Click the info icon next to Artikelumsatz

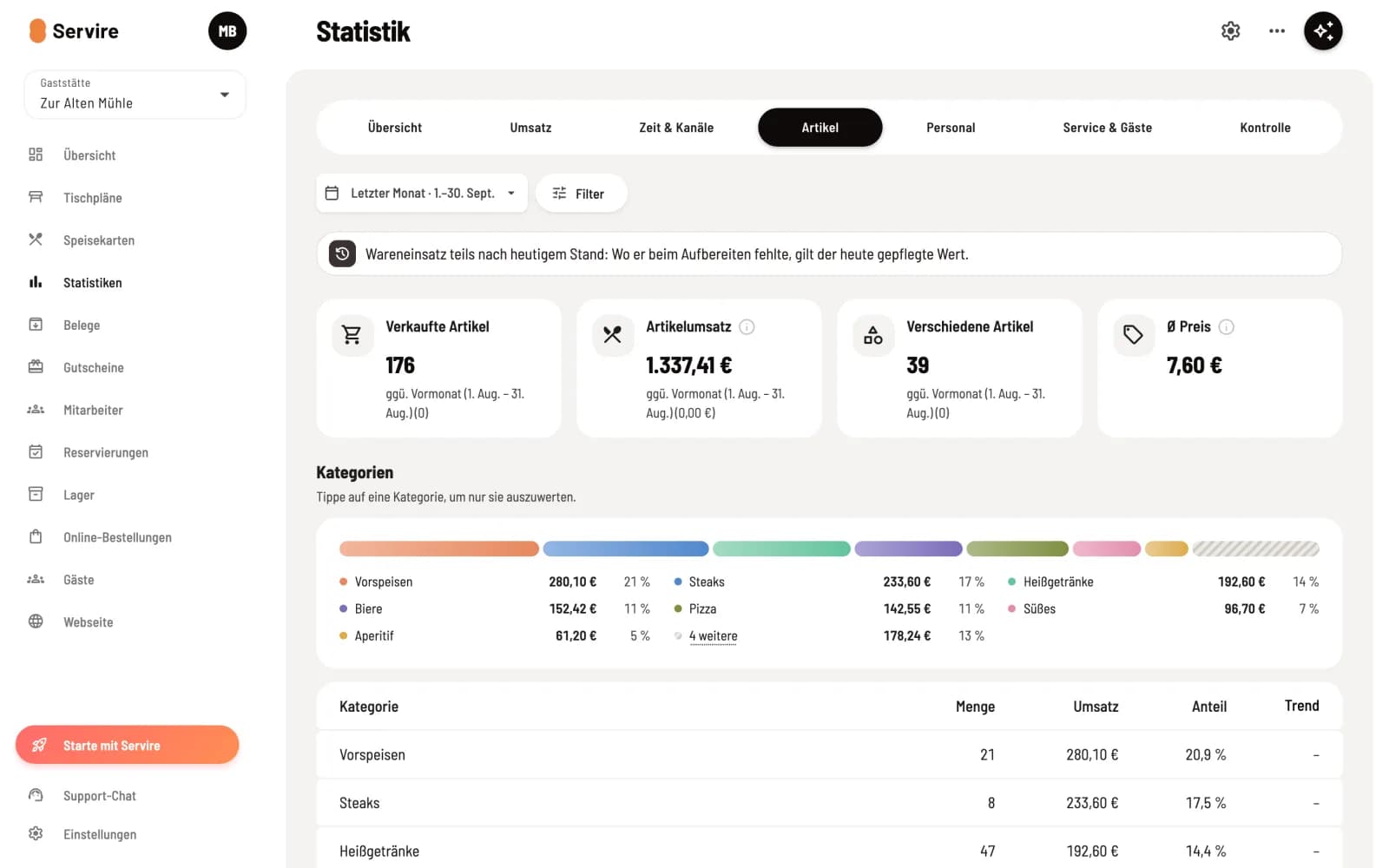point(747,327)
